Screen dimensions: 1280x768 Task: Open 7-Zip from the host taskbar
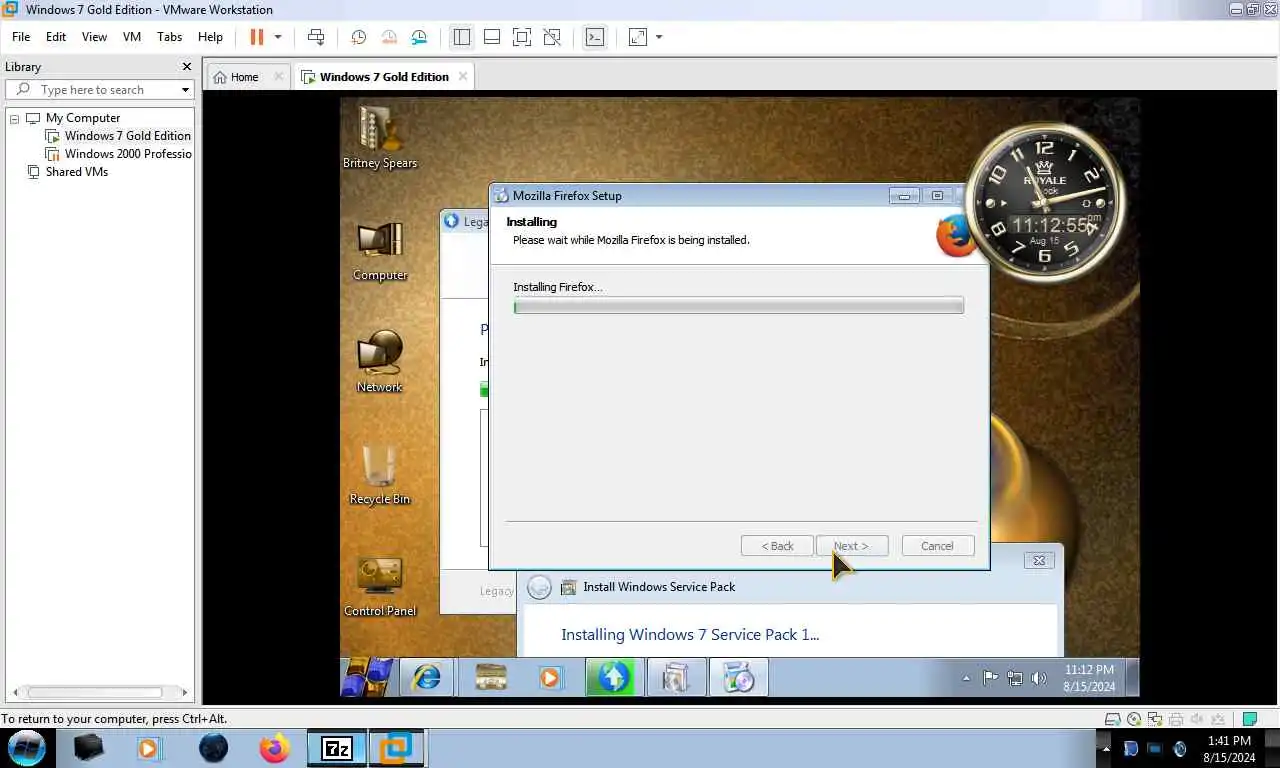tap(337, 748)
